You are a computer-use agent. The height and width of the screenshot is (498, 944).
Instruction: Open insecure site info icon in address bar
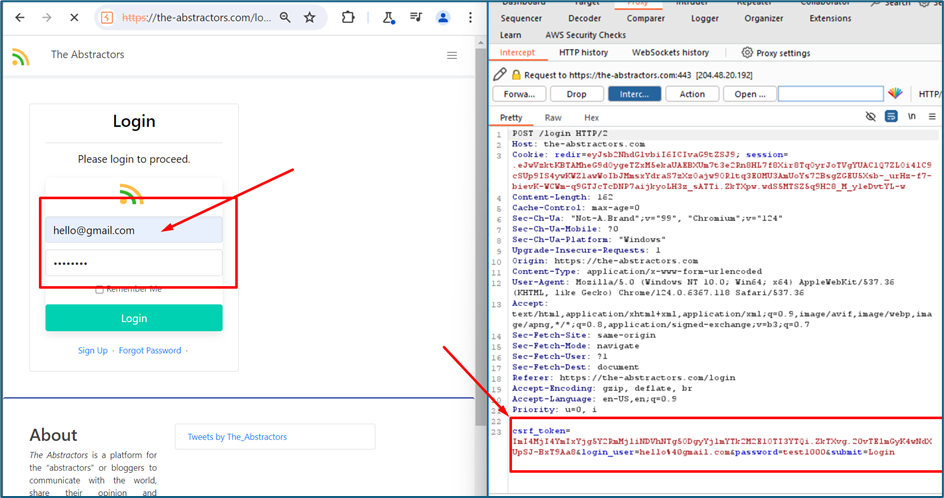pos(107,17)
